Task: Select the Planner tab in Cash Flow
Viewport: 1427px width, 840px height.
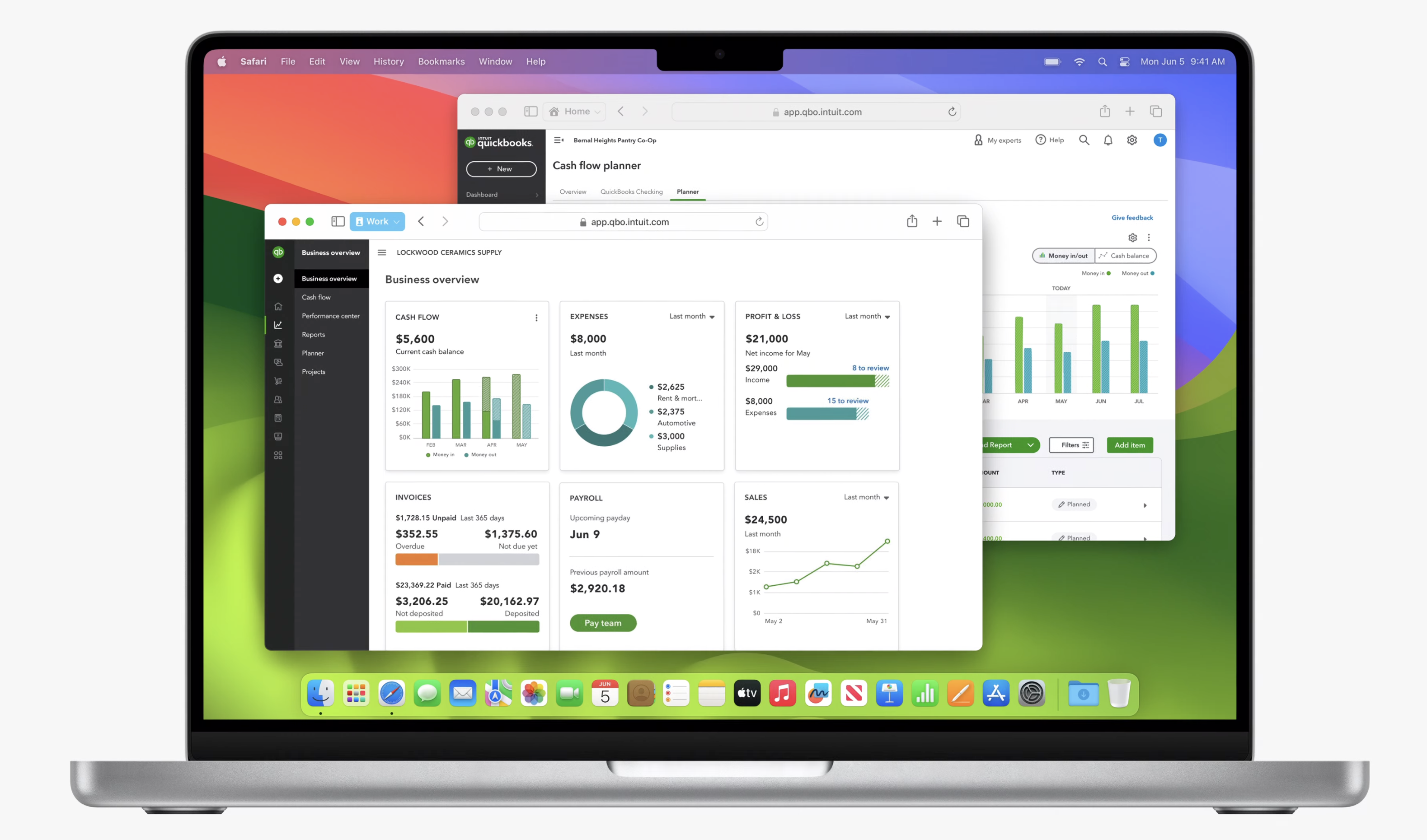Action: coord(687,191)
